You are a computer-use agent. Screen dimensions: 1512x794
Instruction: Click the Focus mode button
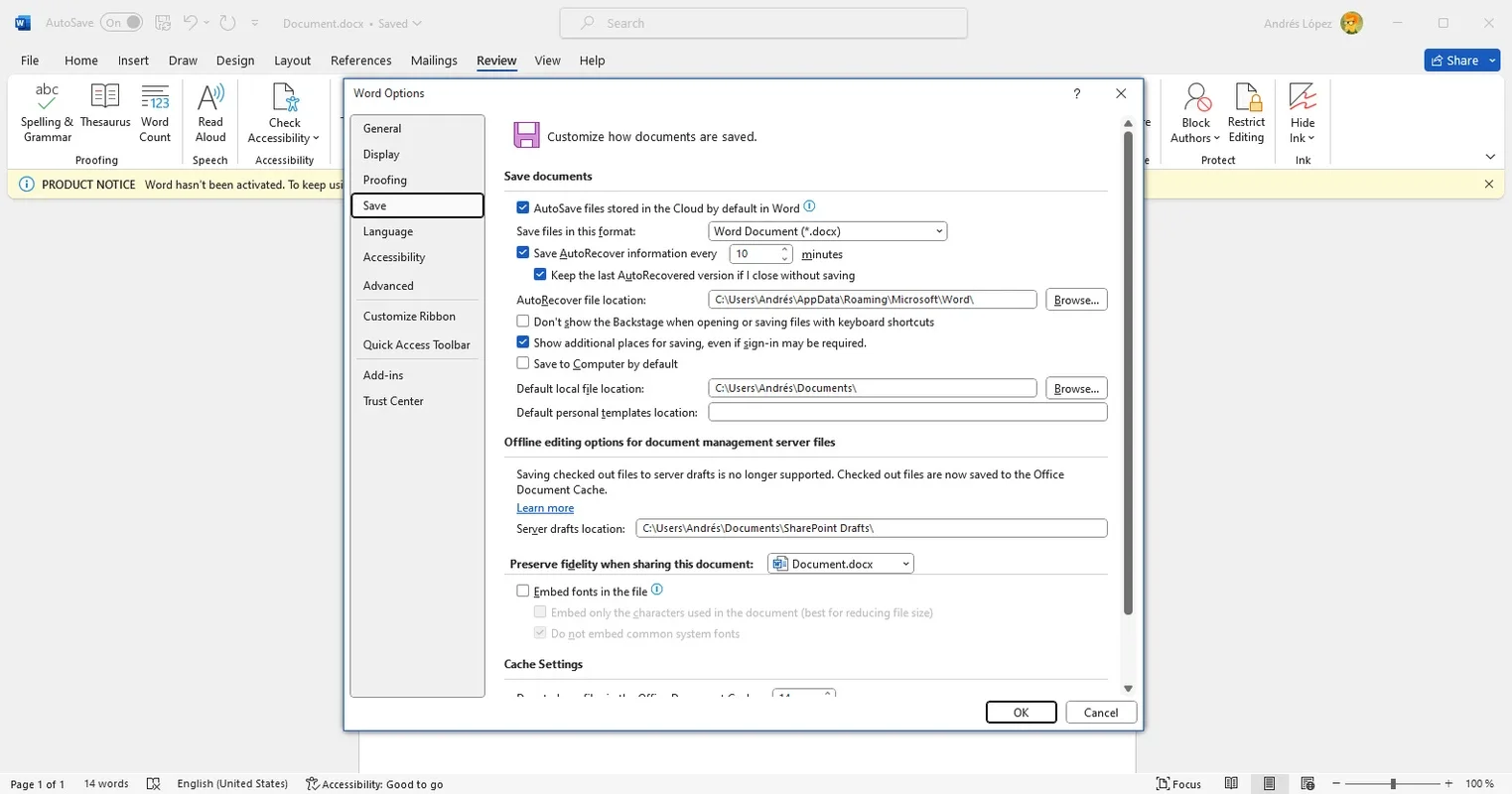click(x=1178, y=783)
